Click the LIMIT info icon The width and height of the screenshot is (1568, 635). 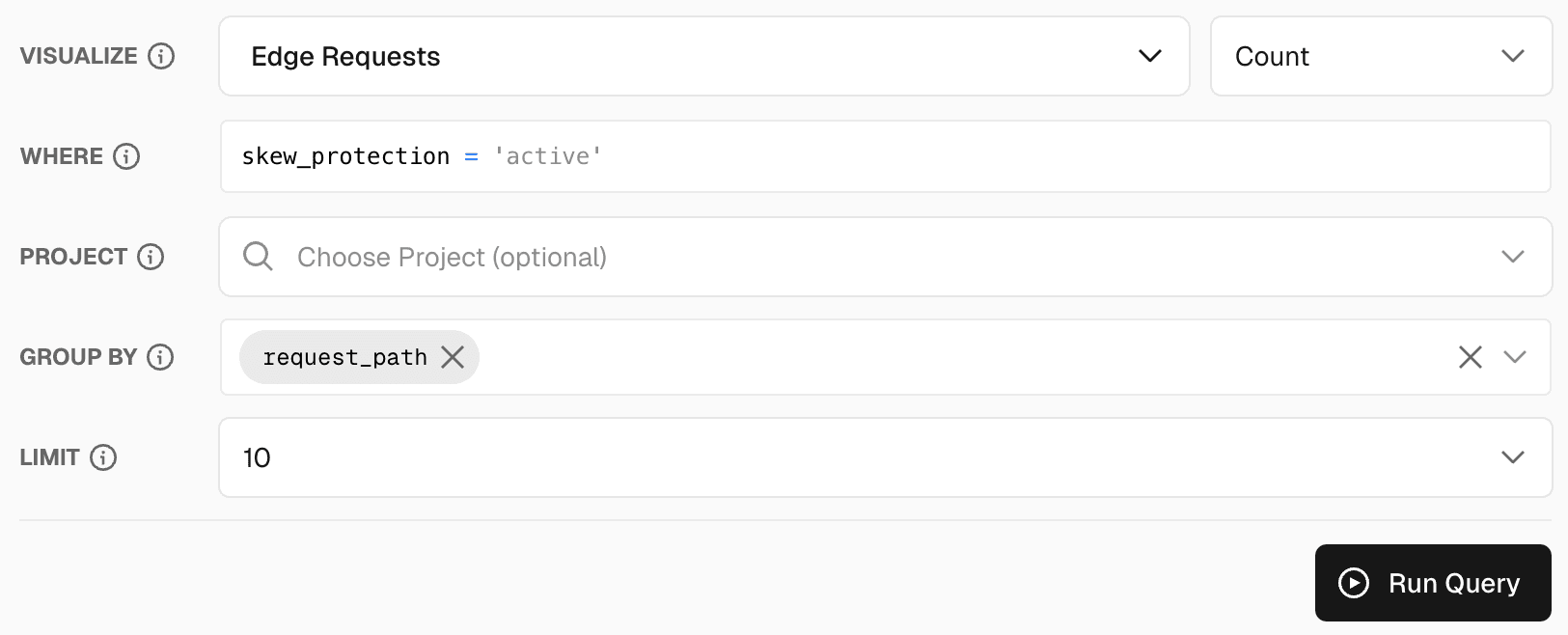(104, 457)
